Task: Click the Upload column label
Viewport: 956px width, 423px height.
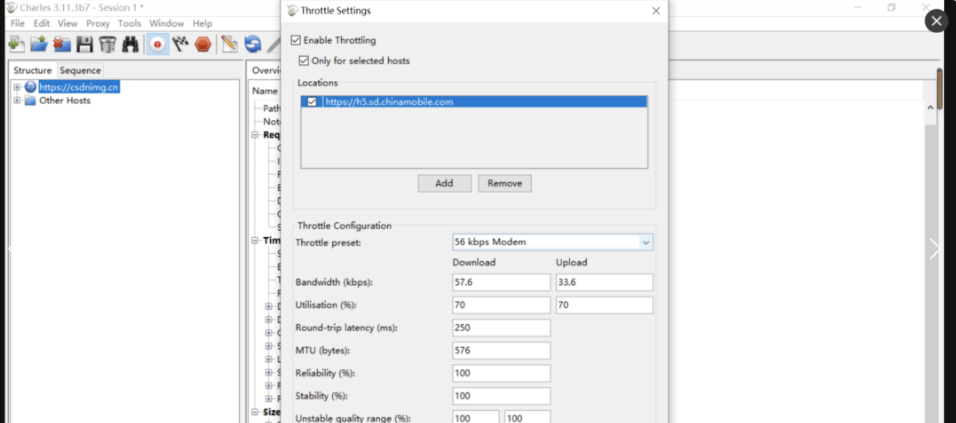Action: pyautogui.click(x=571, y=262)
